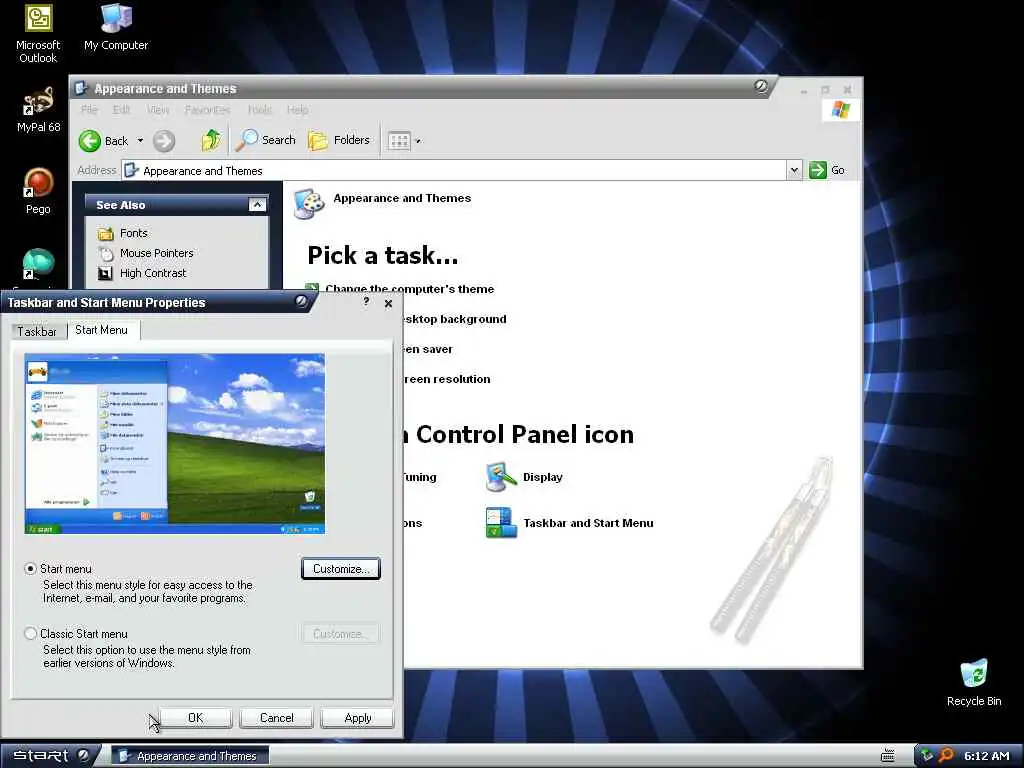Screen dimensions: 1024x768
Task: Open the Recycle Bin icon
Action: 974,682
